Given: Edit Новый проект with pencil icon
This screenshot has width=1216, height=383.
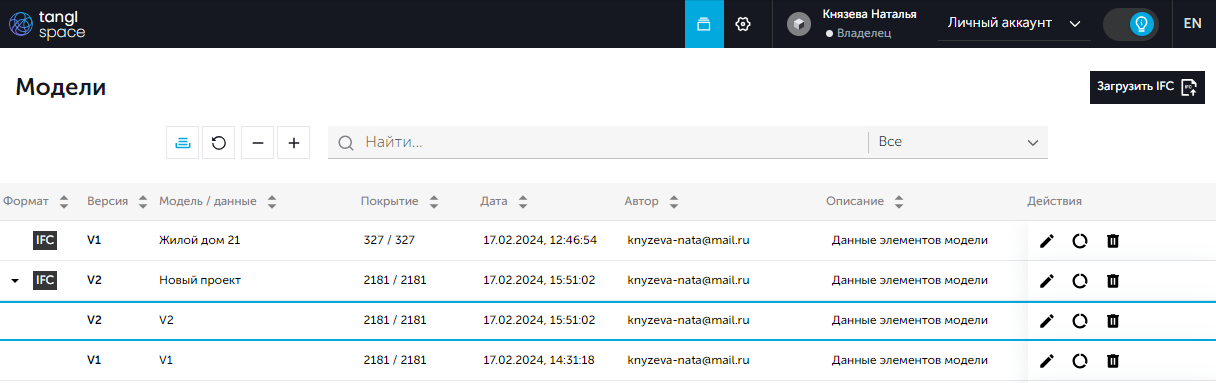Looking at the screenshot, I should pos(1047,281).
